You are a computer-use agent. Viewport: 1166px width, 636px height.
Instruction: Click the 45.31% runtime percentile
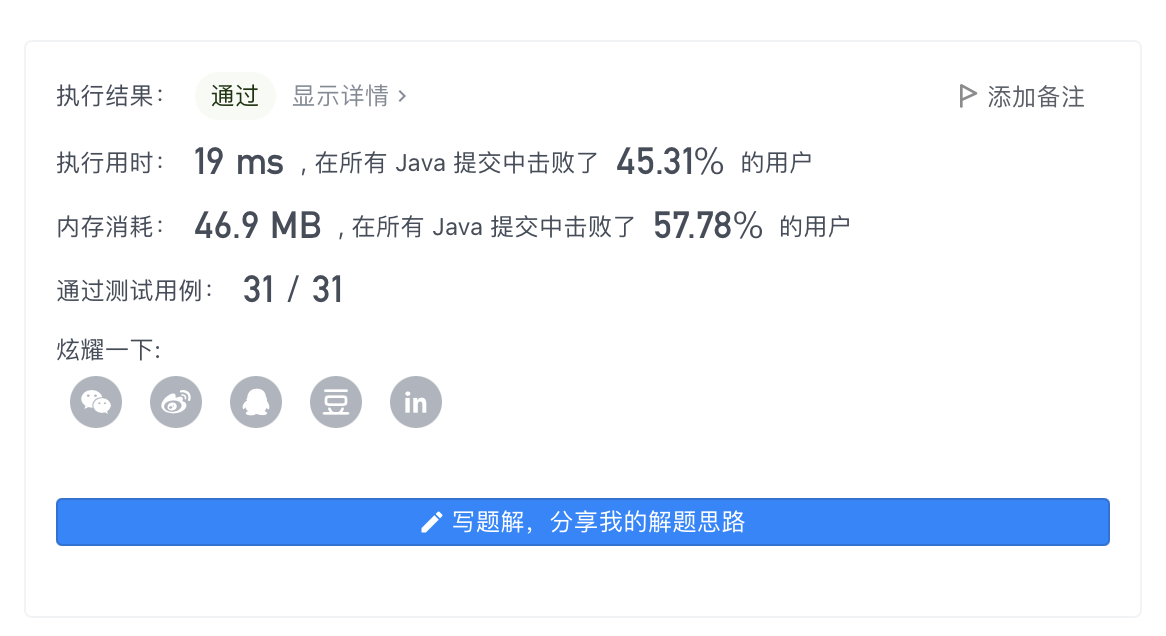pos(669,162)
